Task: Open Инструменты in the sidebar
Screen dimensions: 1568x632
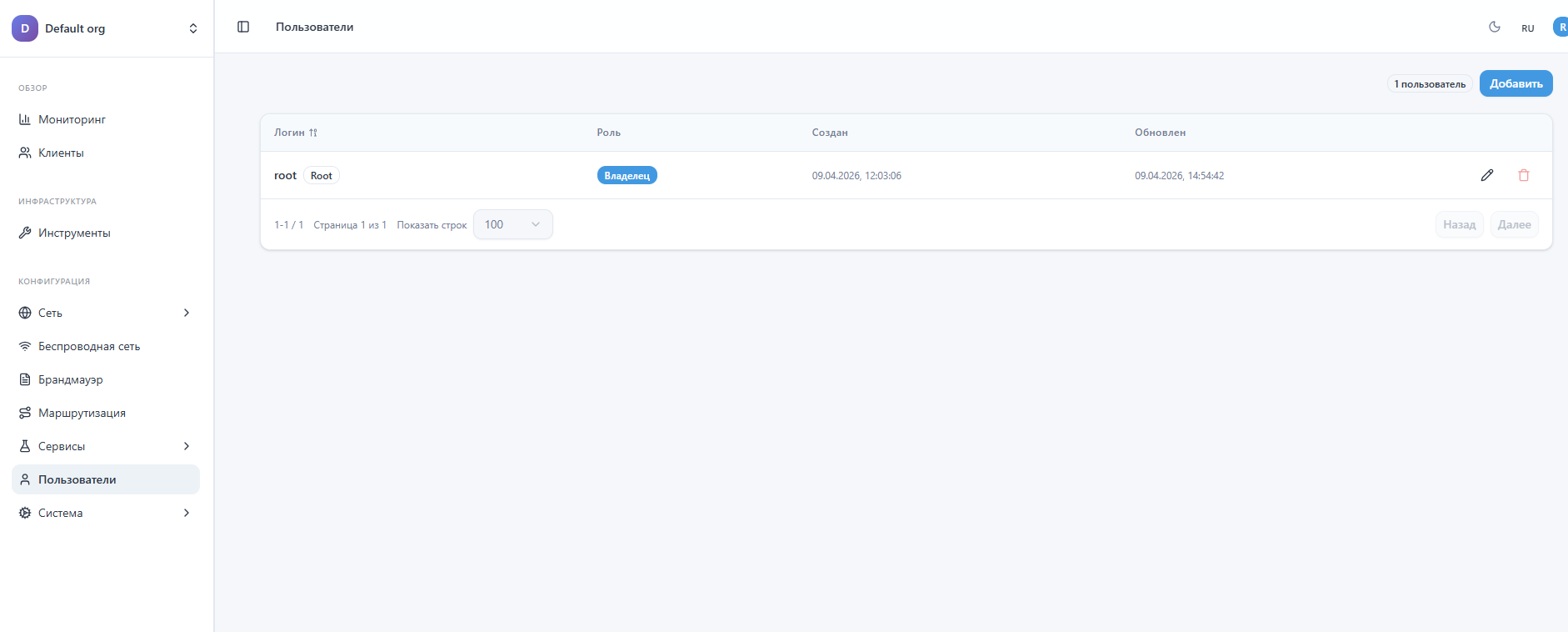Action: (74, 233)
